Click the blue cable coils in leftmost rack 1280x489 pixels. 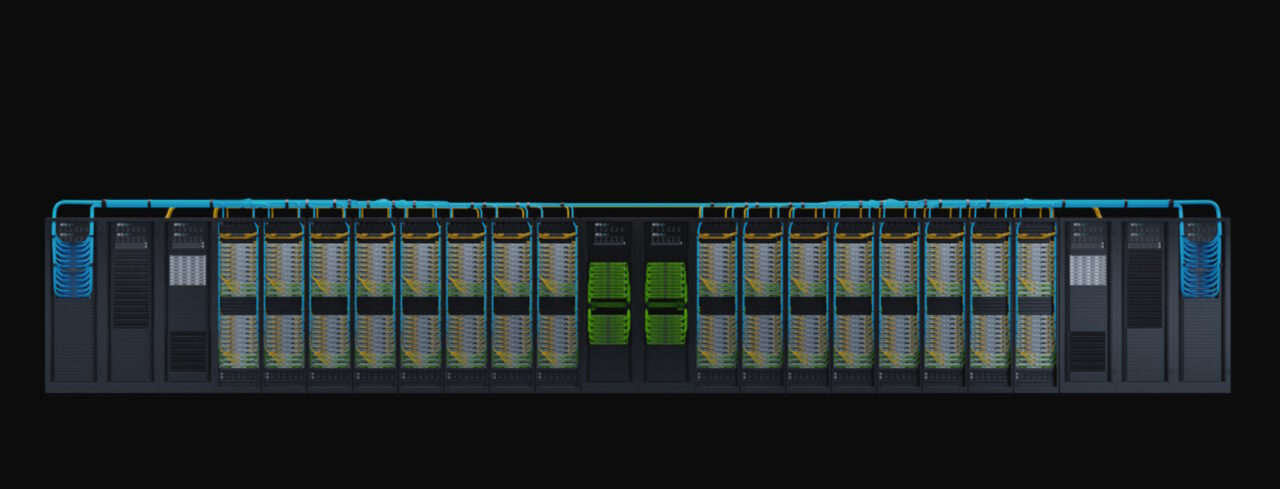(73, 262)
